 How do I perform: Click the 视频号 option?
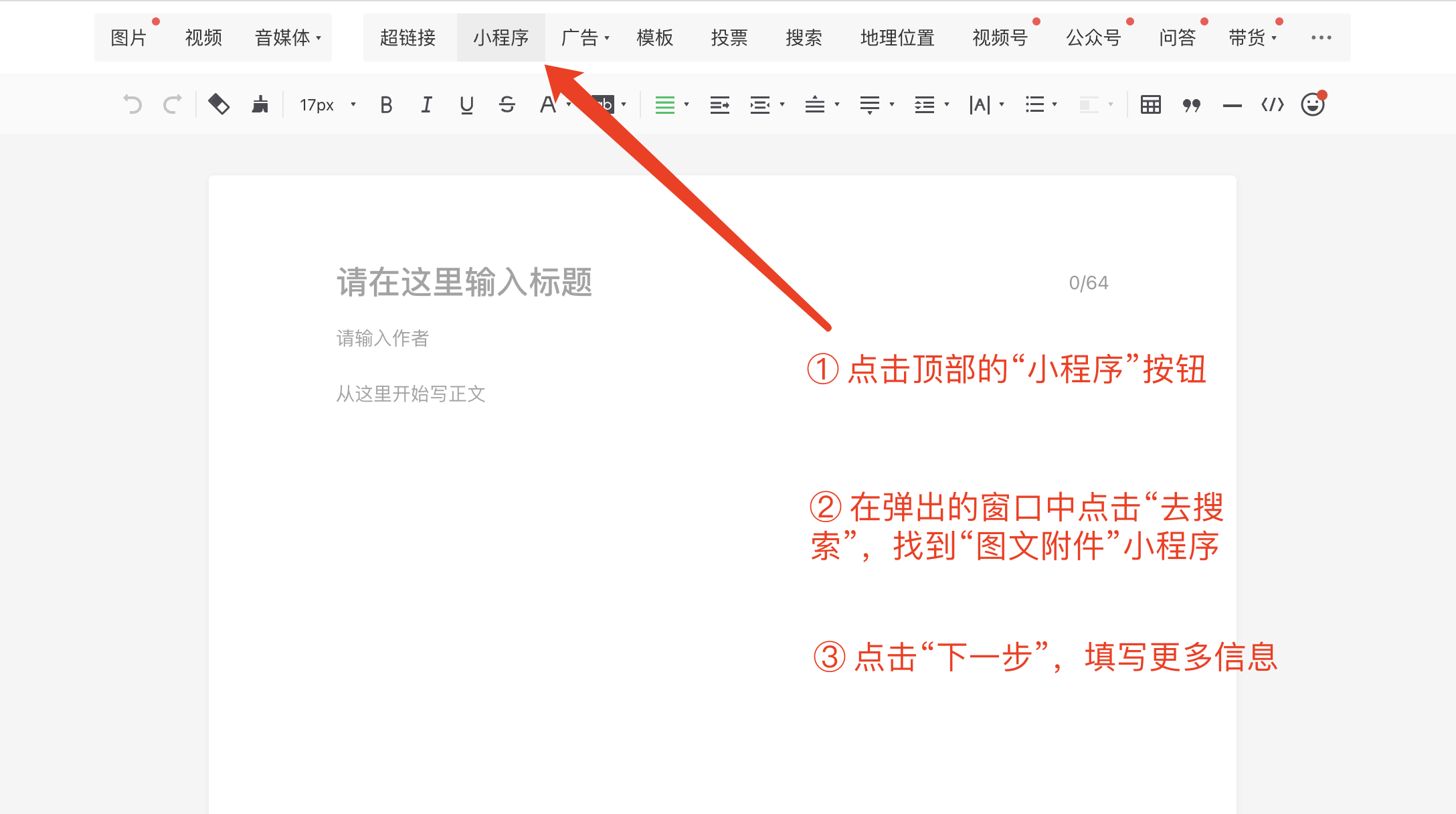coord(1000,37)
